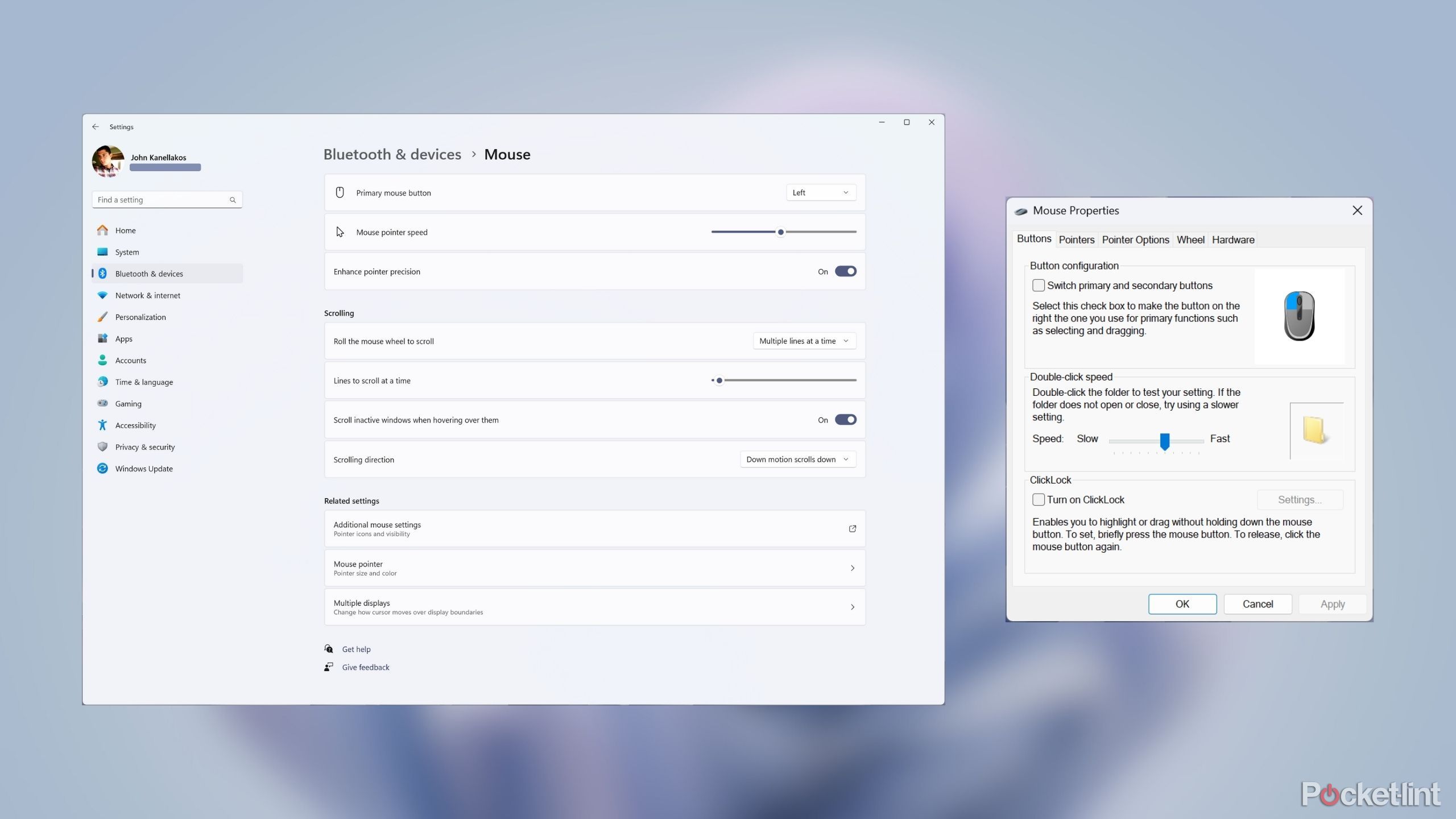Click the Personalization sidebar icon
This screenshot has width=1456, height=819.
(103, 316)
